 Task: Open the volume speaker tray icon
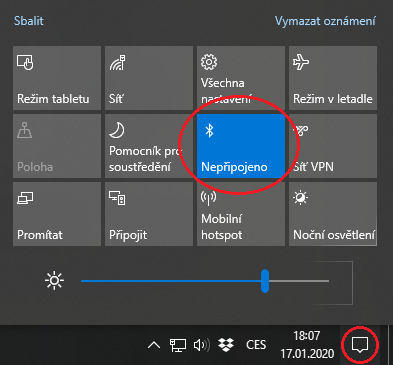[202, 345]
